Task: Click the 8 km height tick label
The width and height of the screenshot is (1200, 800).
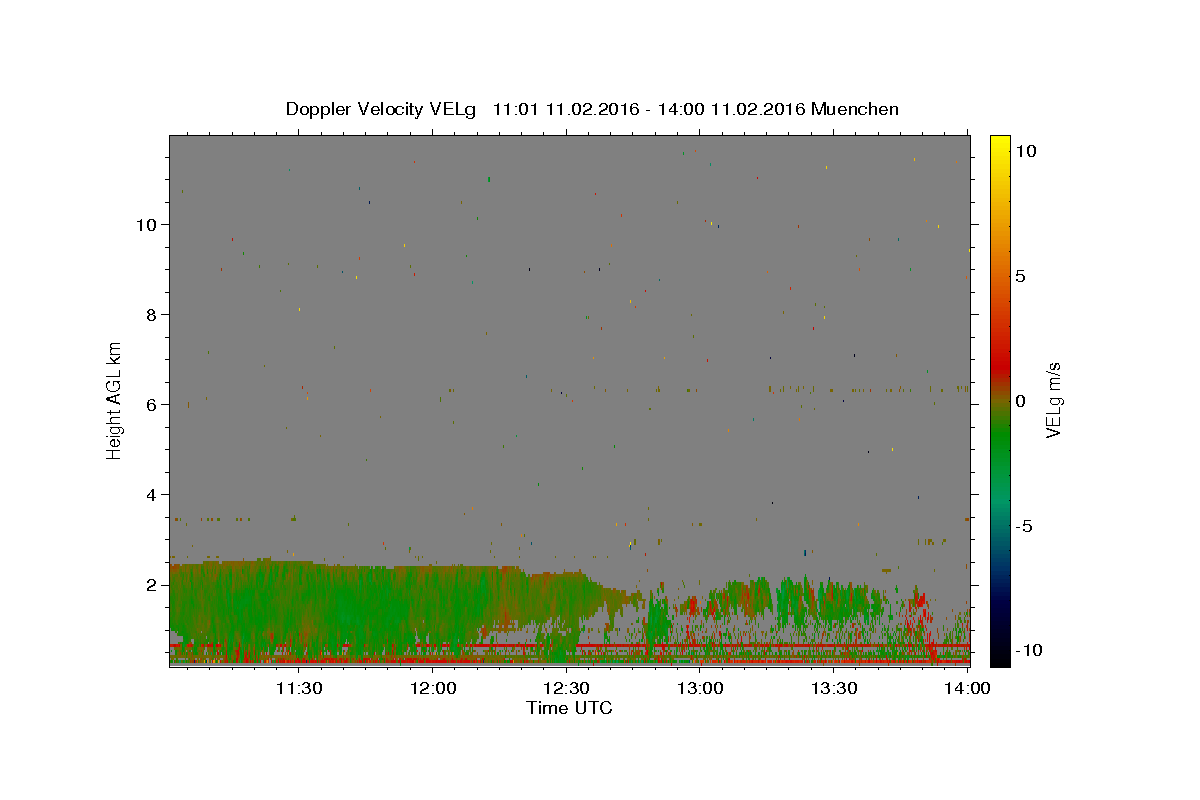Action: (154, 314)
